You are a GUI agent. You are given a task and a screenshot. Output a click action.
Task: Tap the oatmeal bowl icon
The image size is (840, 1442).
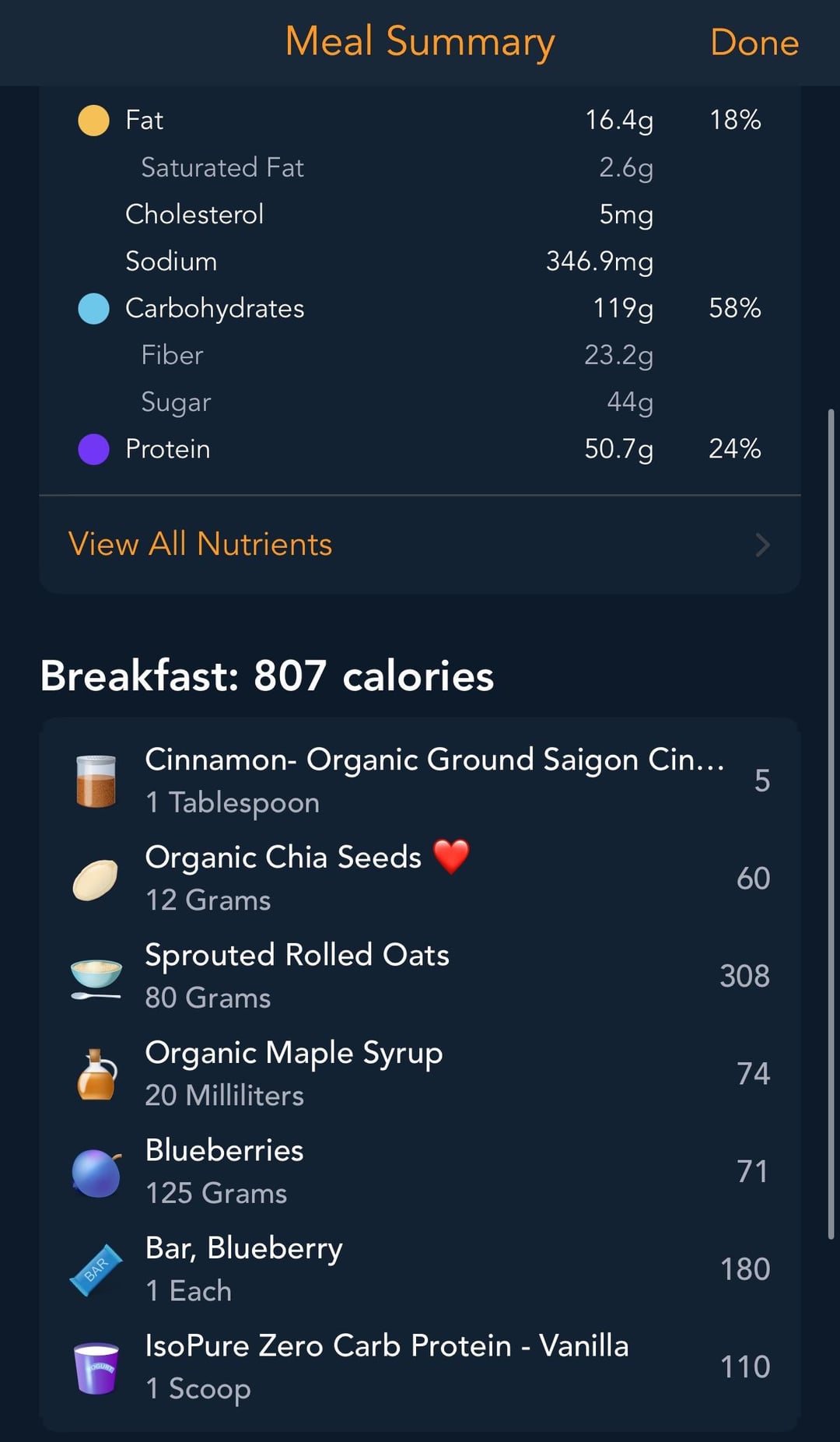point(96,977)
